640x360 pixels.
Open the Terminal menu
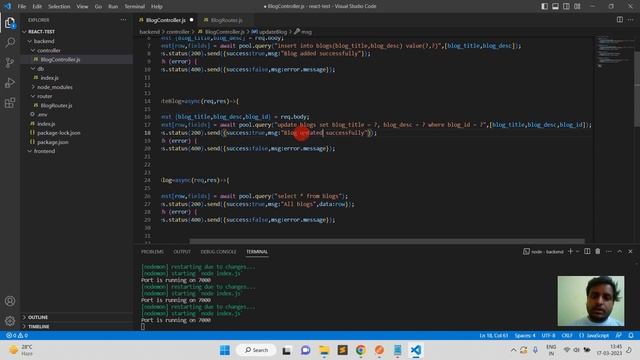[x=135, y=6]
